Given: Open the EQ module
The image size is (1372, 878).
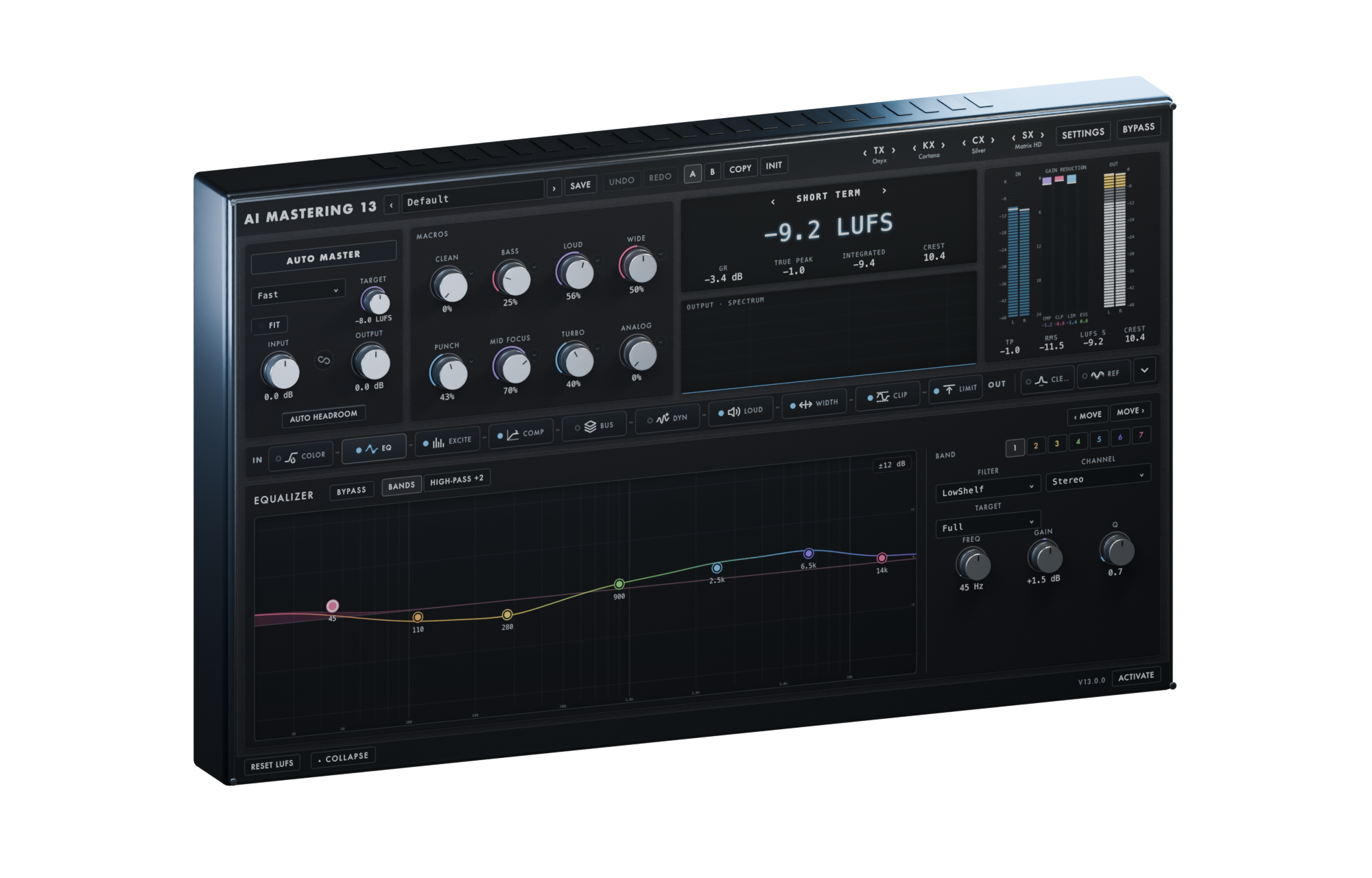Looking at the screenshot, I should pyautogui.click(x=374, y=449).
